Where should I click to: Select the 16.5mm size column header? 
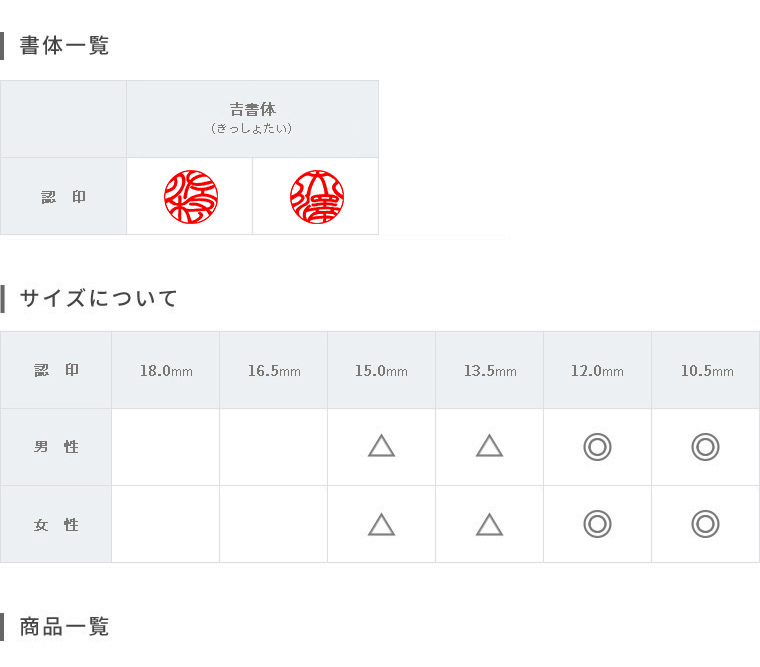[x=274, y=371]
